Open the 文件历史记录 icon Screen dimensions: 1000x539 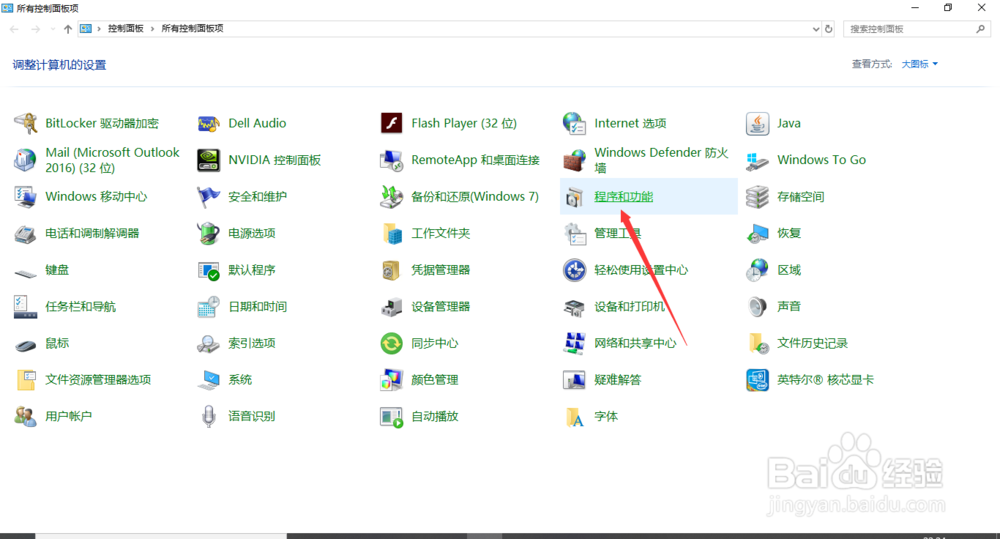coord(758,343)
